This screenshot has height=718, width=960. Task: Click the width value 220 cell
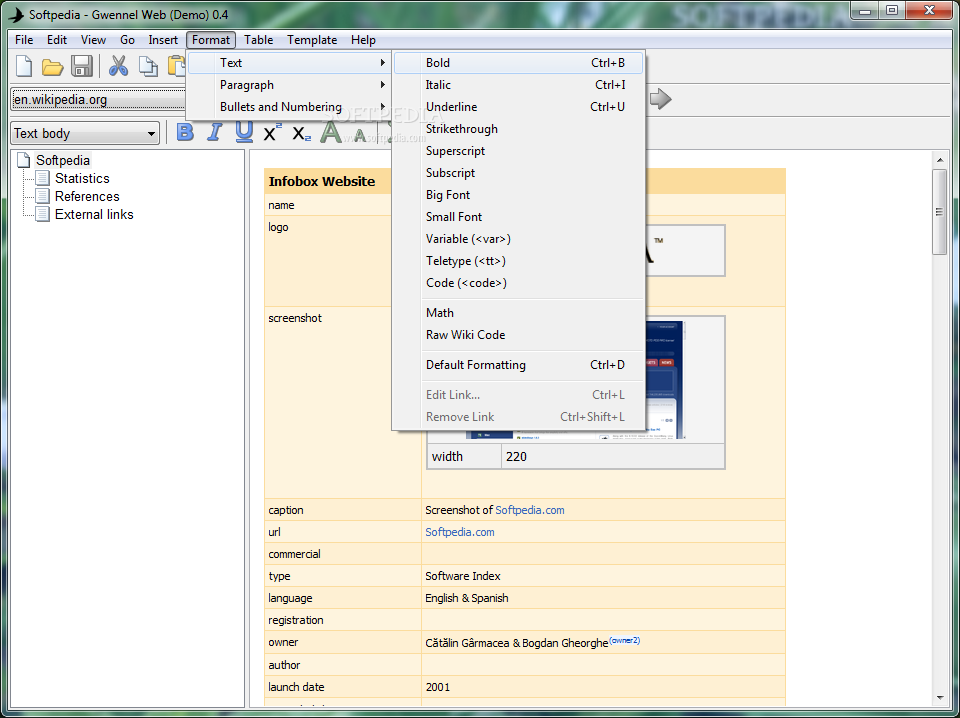pos(613,457)
